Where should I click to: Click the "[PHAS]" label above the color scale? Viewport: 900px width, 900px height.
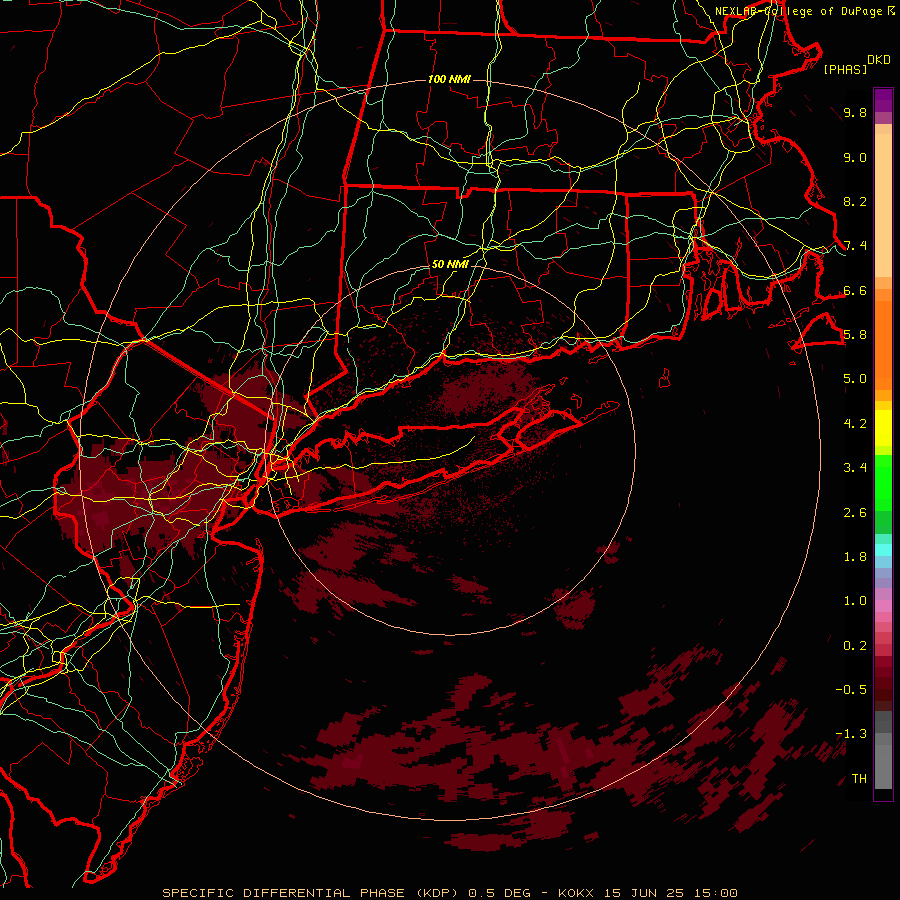pyautogui.click(x=845, y=69)
